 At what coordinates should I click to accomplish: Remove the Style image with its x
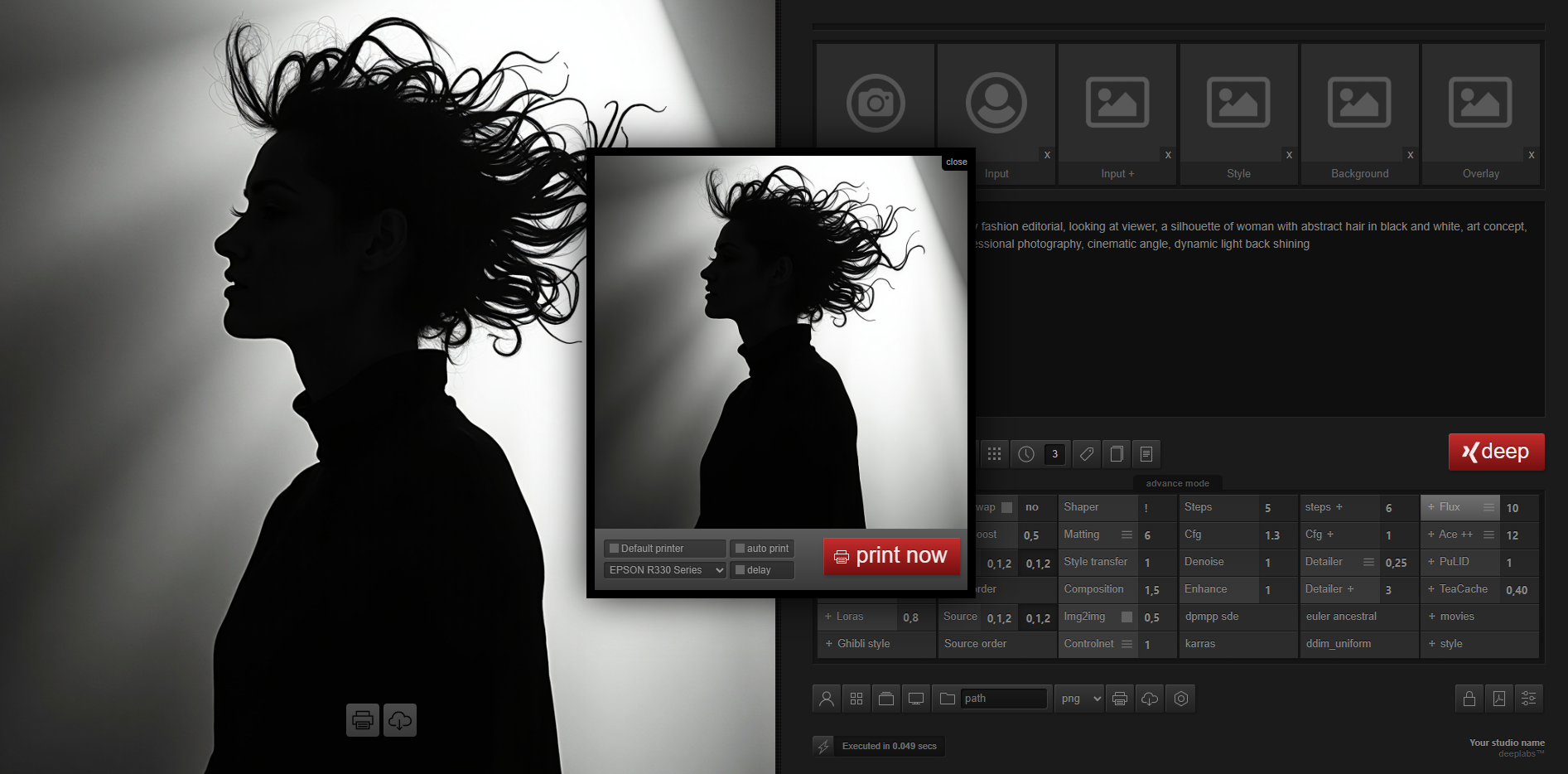(x=1289, y=155)
